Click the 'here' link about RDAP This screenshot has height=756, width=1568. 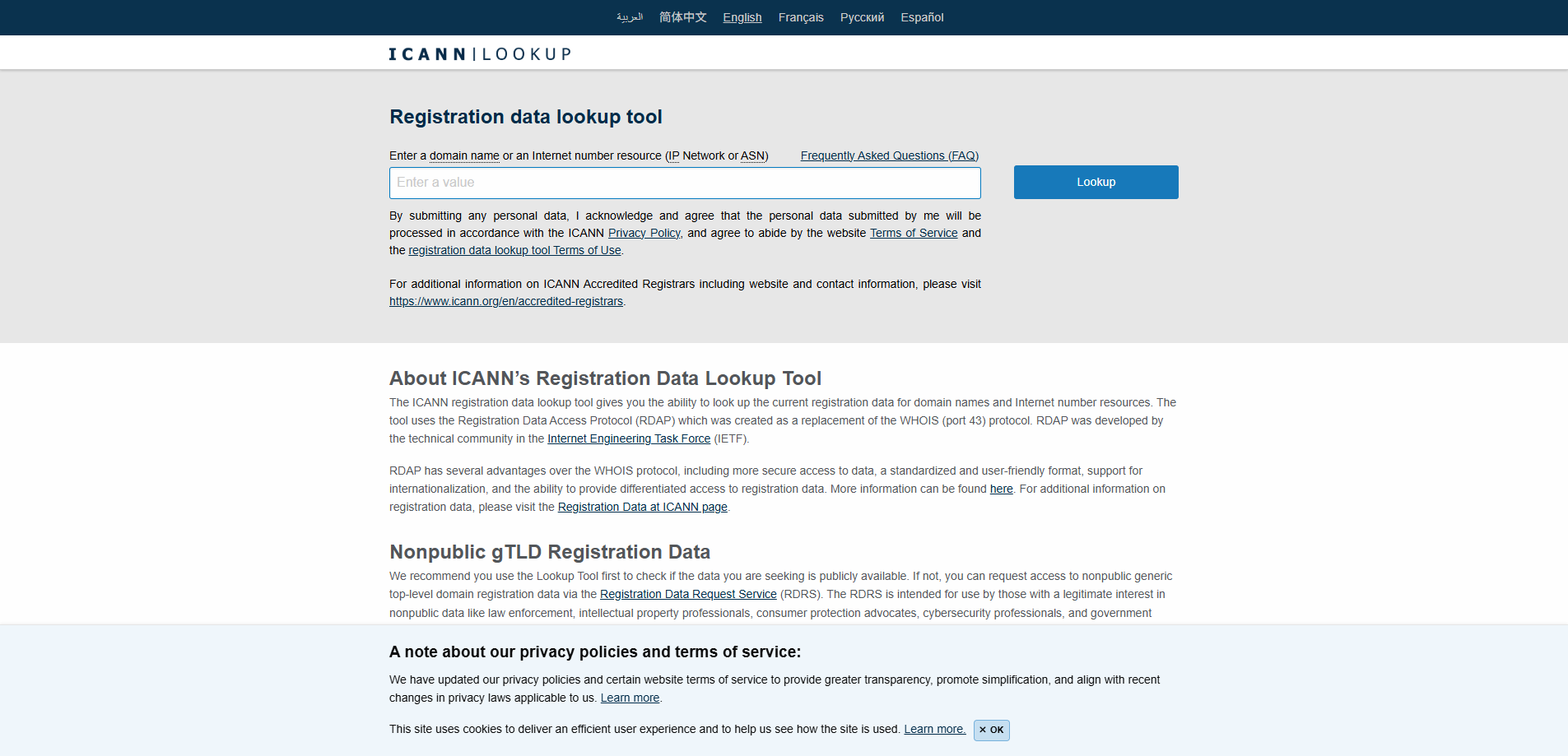(1001, 489)
